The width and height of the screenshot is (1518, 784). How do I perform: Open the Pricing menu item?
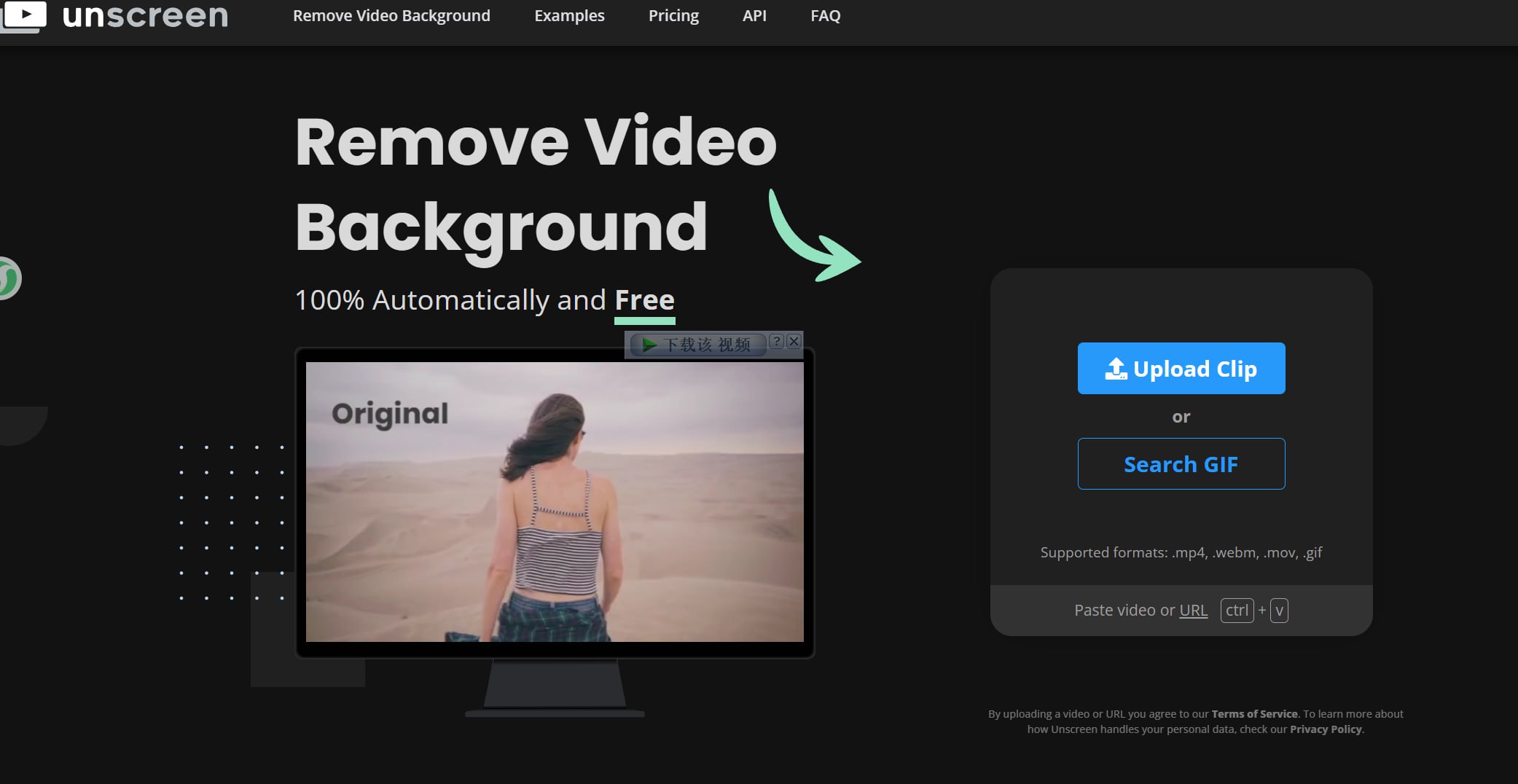[673, 15]
